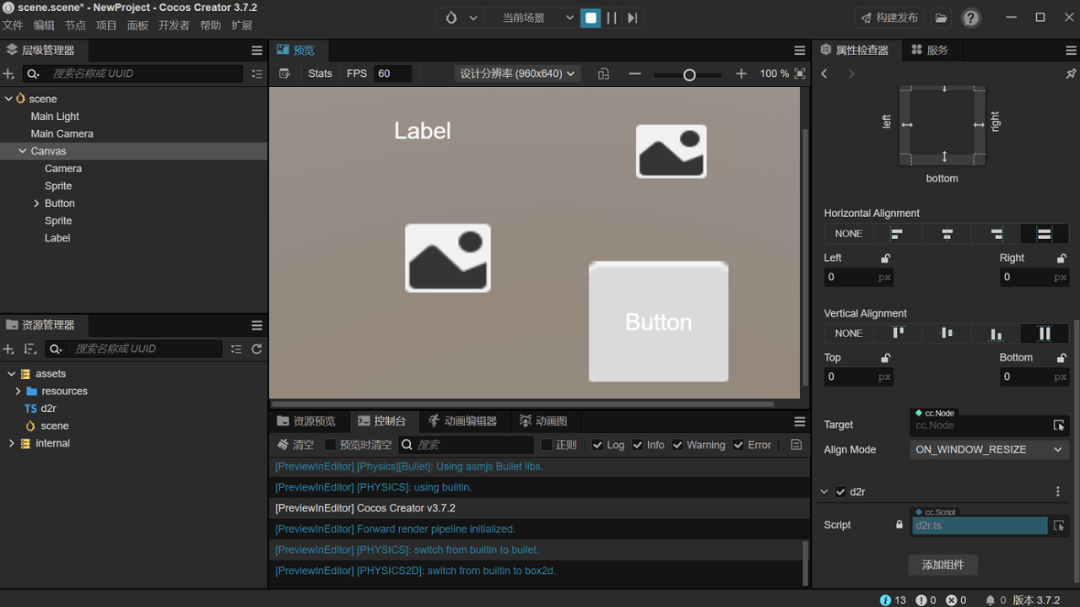Collapse the scene root node
This screenshot has width=1080, height=607.
[8, 99]
